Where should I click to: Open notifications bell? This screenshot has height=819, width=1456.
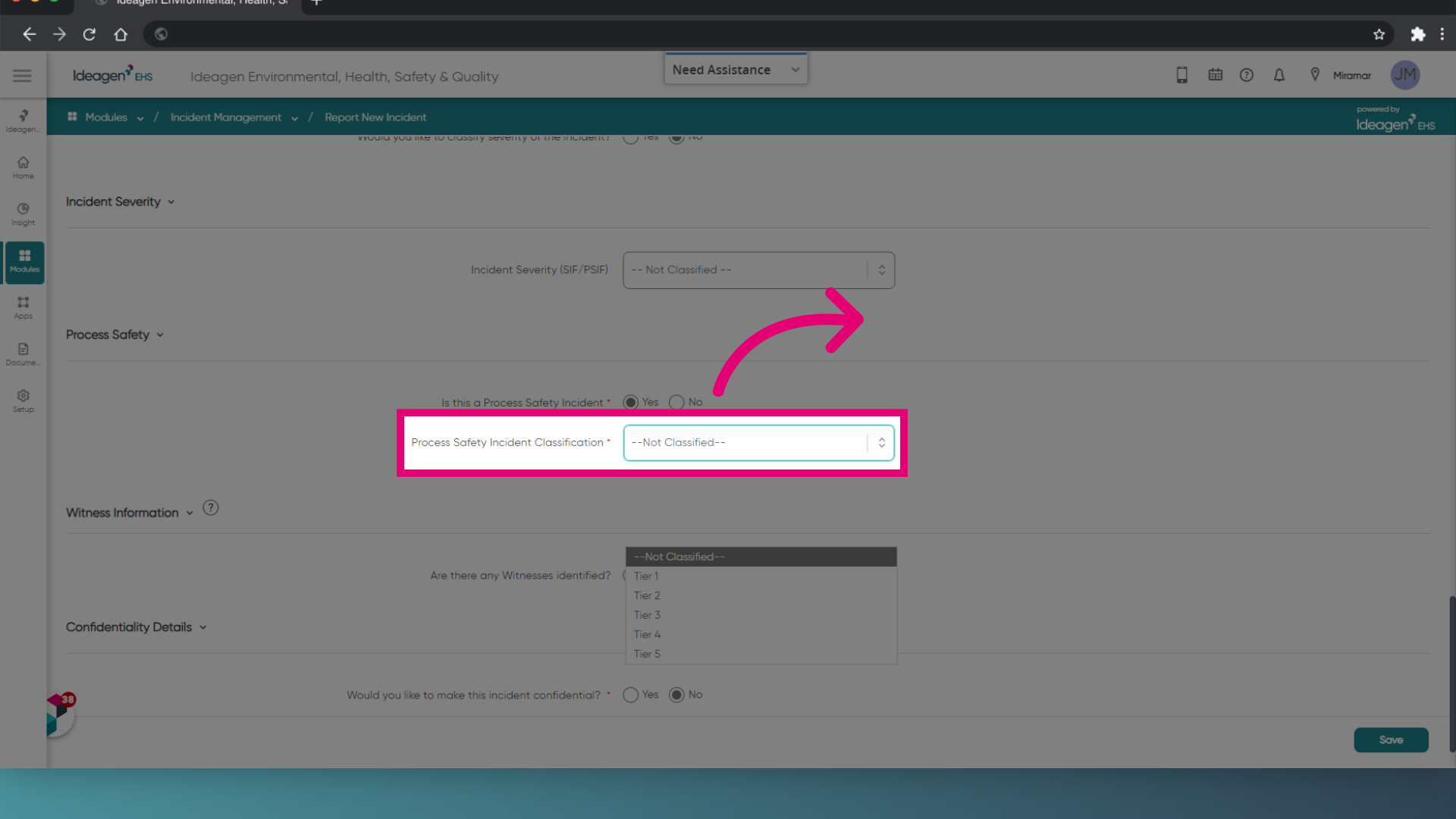[1279, 75]
